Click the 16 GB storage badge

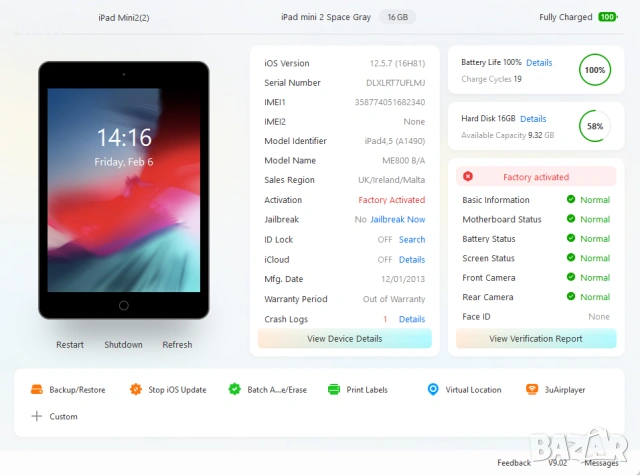398,17
